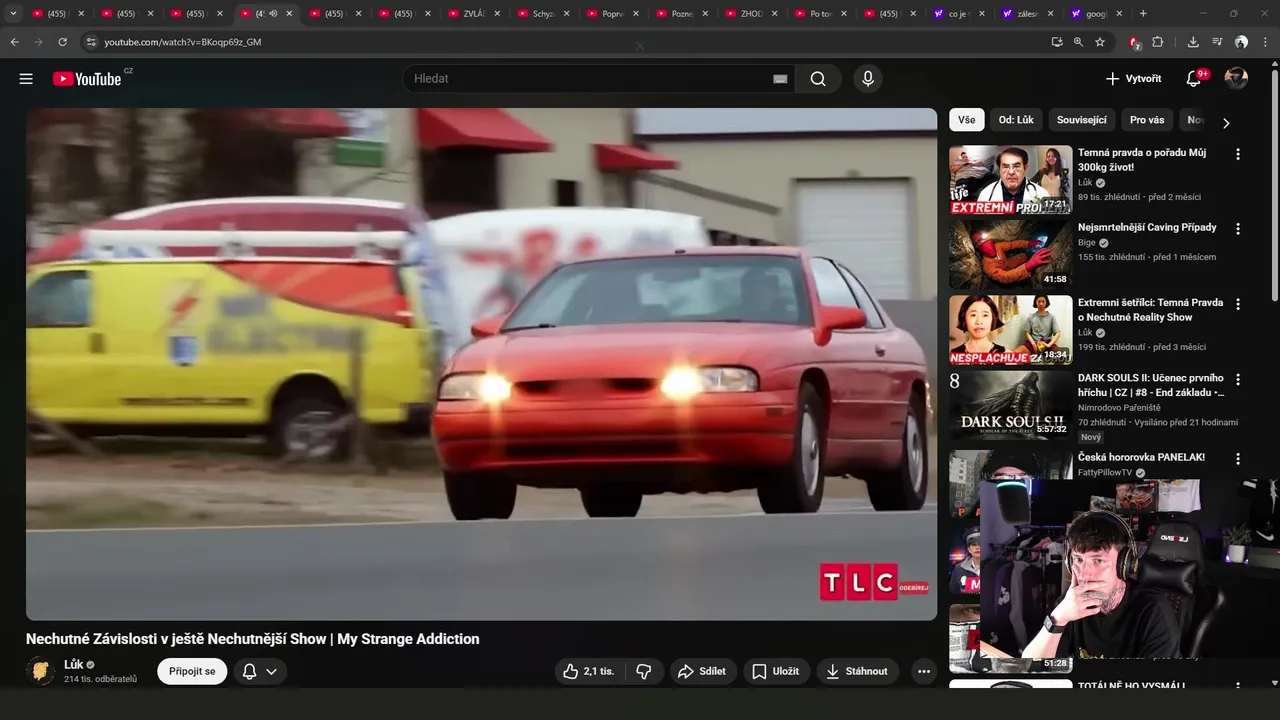Open Nejsmrtelnější Caving Případy thumbnail
Image resolution: width=1280 pixels, height=720 pixels.
[1010, 254]
